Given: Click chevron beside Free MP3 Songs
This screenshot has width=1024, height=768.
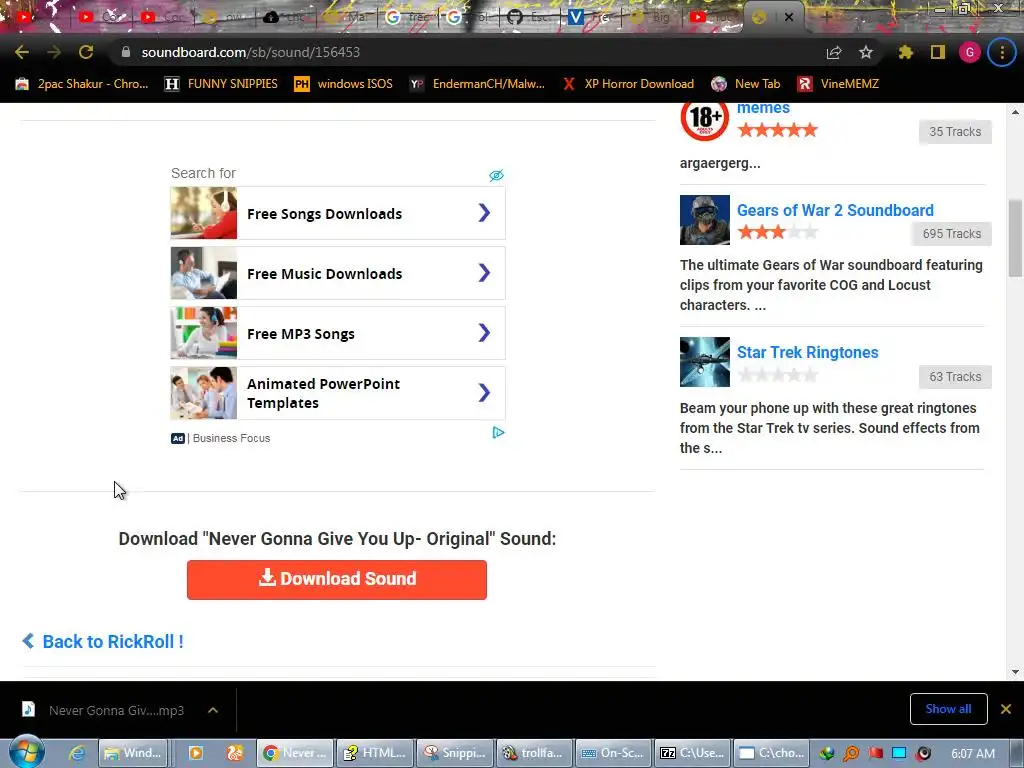Looking at the screenshot, I should click(484, 332).
